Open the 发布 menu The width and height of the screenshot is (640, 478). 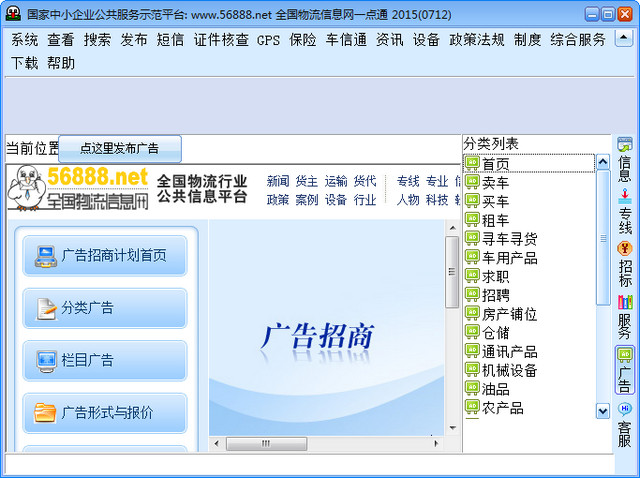click(134, 40)
